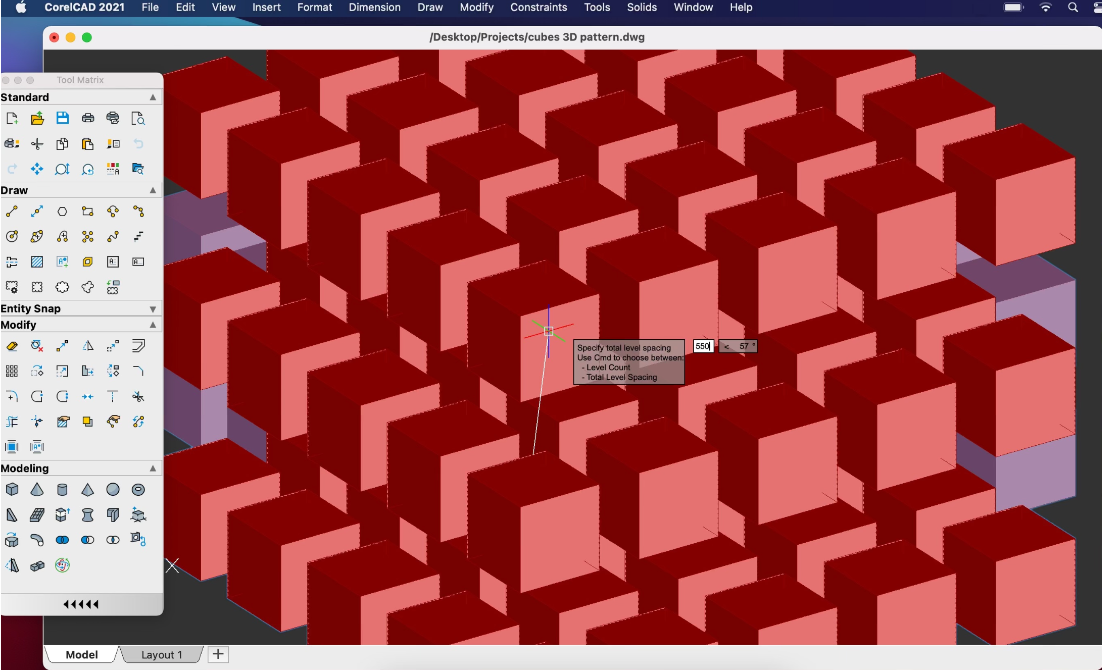Open the Constraints menu
Image resolution: width=1102 pixels, height=670 pixels.
[539, 7]
